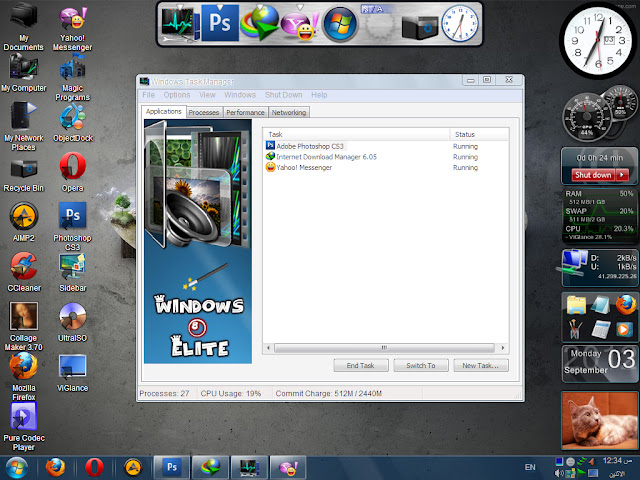Viewport: 640px width, 480px height.
Task: Open UltraISO desktop icon
Action: tap(72, 322)
